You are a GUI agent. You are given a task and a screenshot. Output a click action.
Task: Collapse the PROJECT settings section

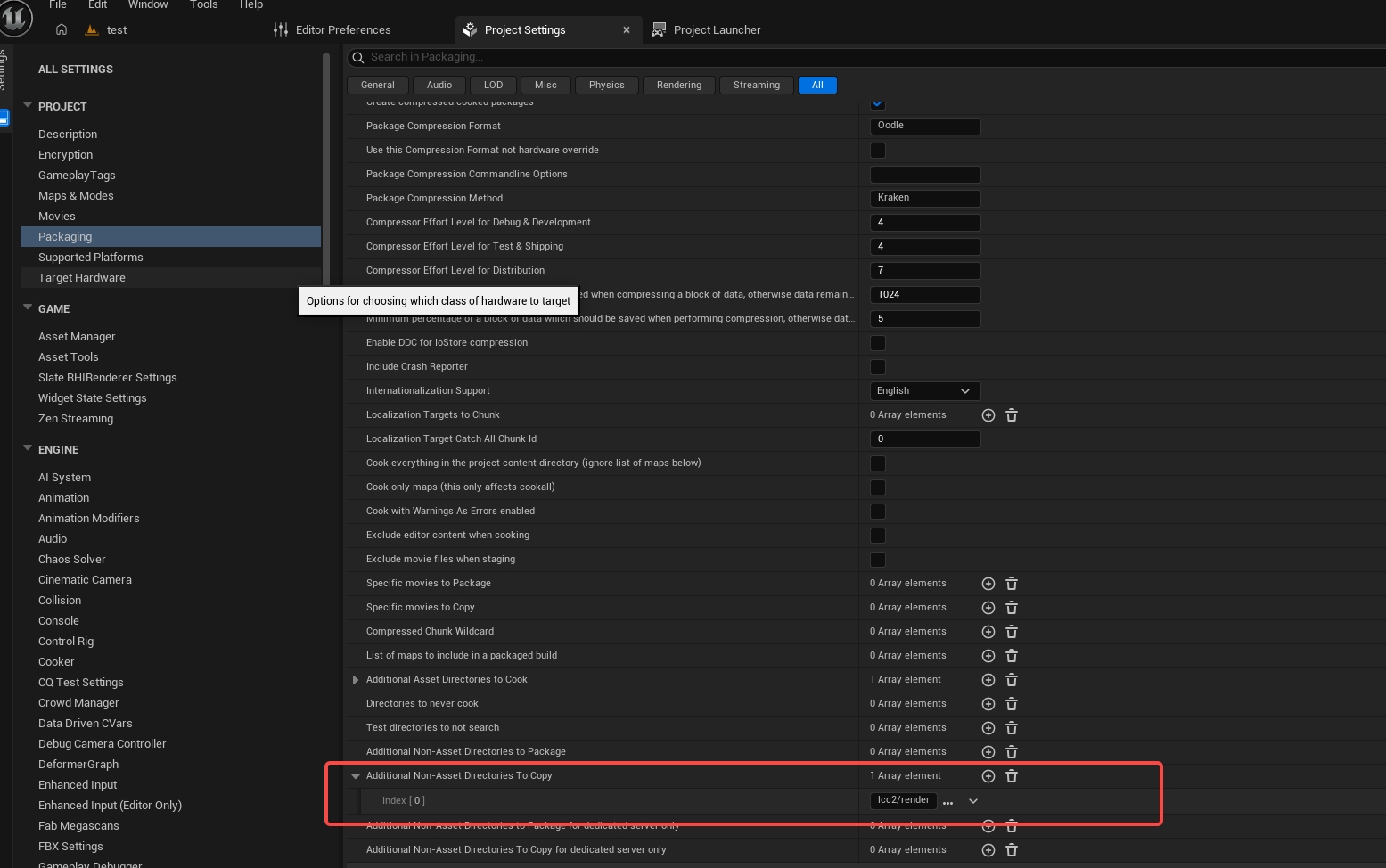point(28,105)
